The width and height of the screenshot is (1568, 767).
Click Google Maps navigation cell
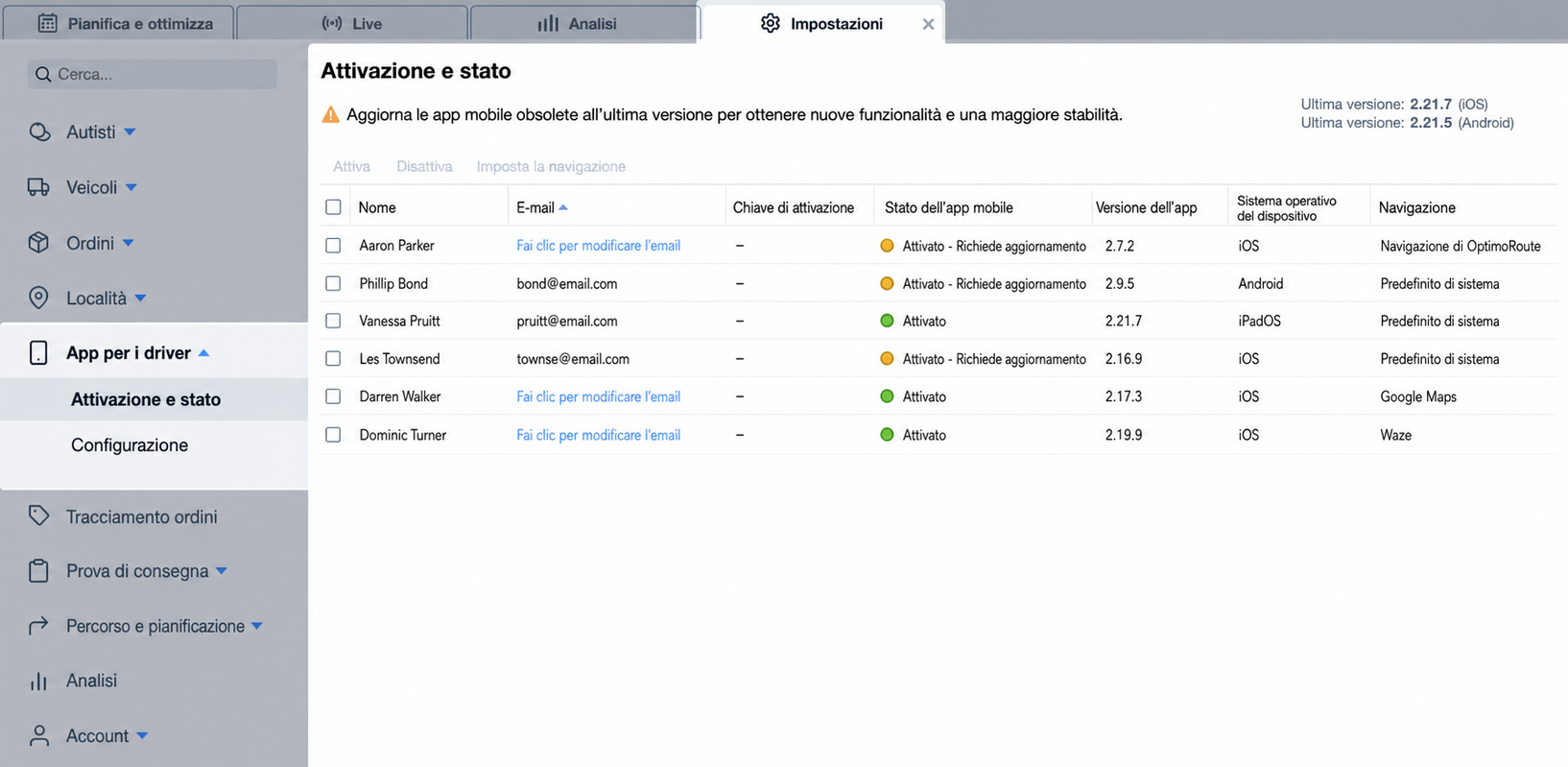1418,396
